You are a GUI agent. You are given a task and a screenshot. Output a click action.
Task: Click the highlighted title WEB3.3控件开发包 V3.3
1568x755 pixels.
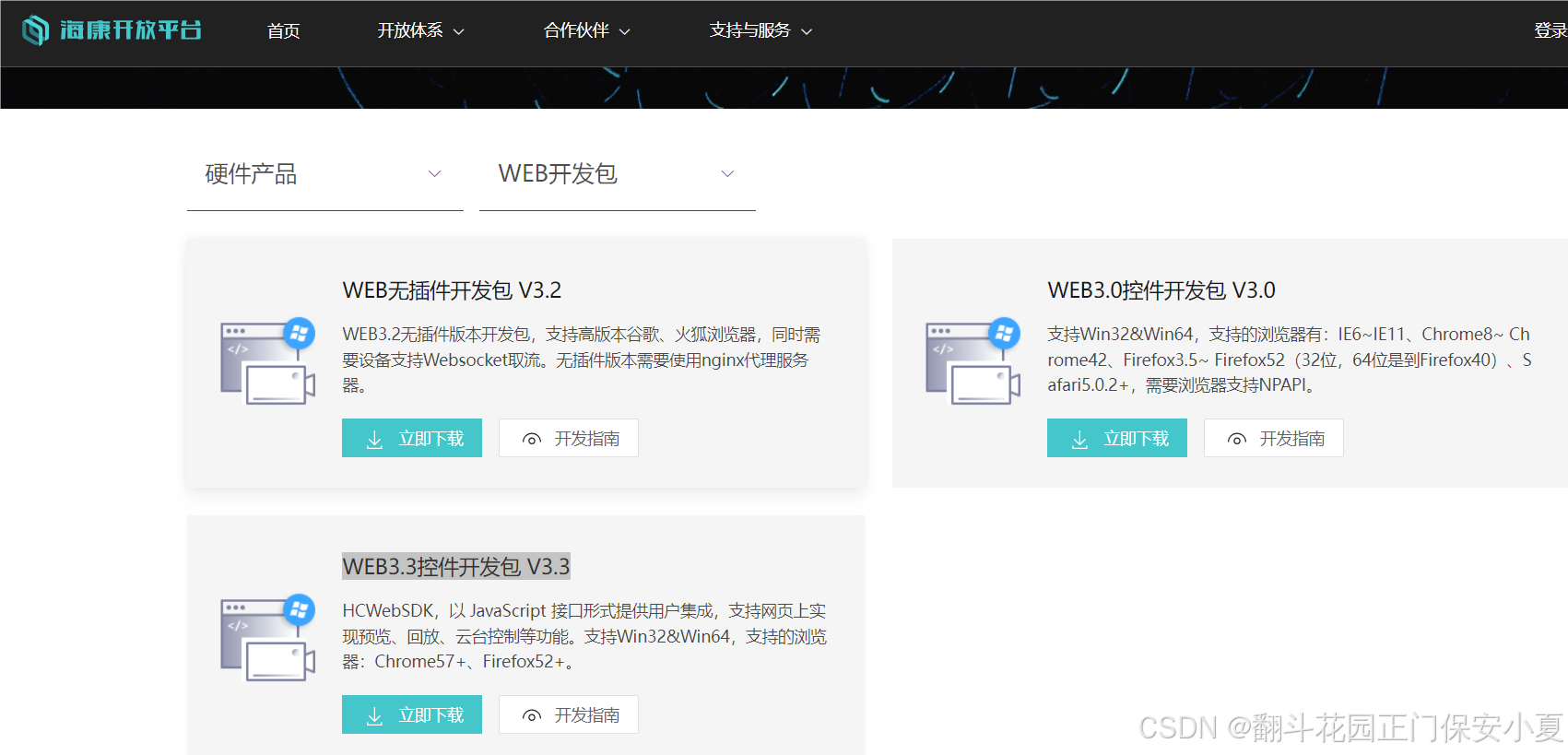pos(456,566)
